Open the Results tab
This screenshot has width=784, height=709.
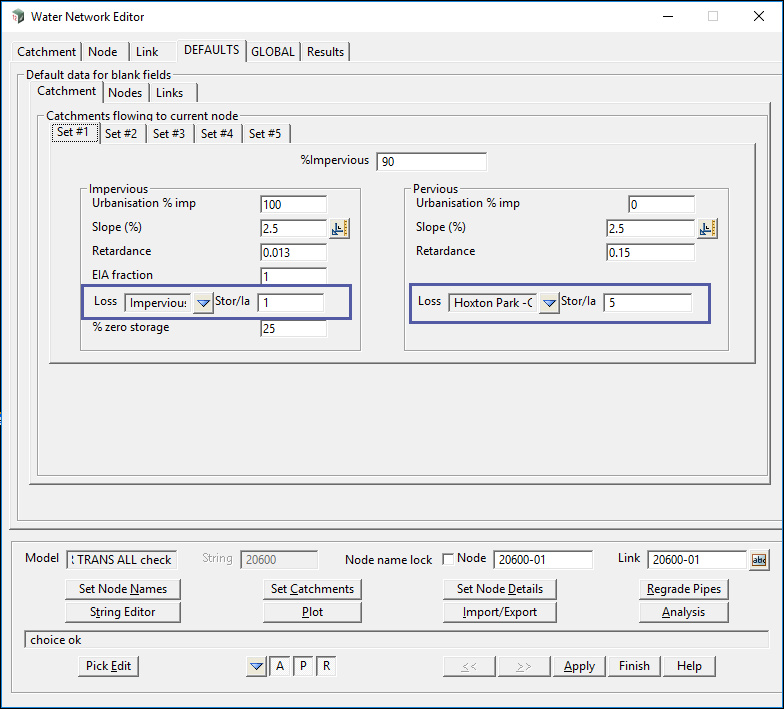click(x=325, y=52)
